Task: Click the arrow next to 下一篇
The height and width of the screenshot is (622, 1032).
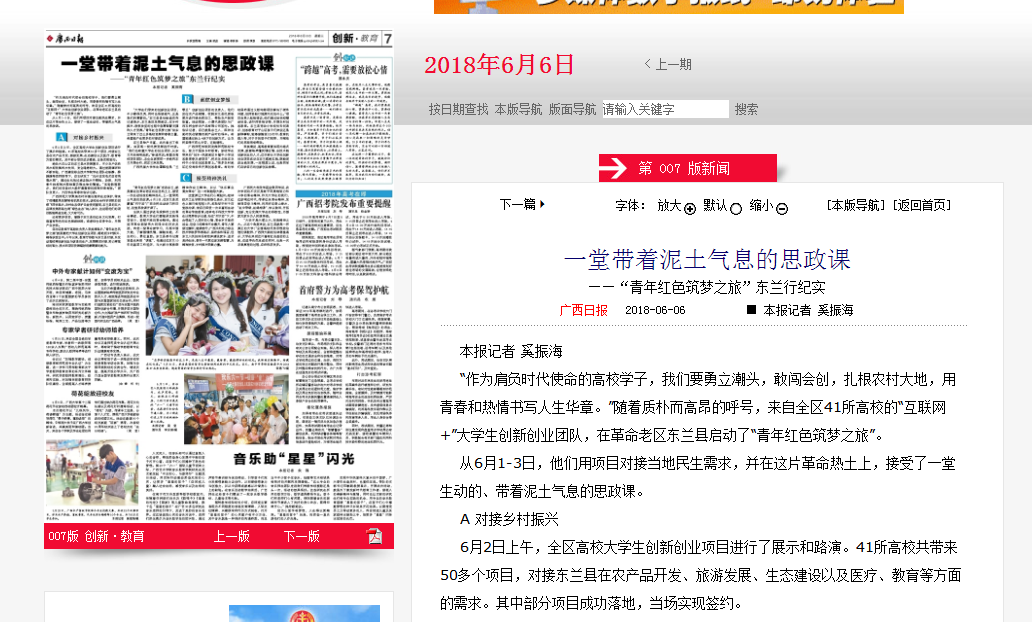Action: click(542, 204)
